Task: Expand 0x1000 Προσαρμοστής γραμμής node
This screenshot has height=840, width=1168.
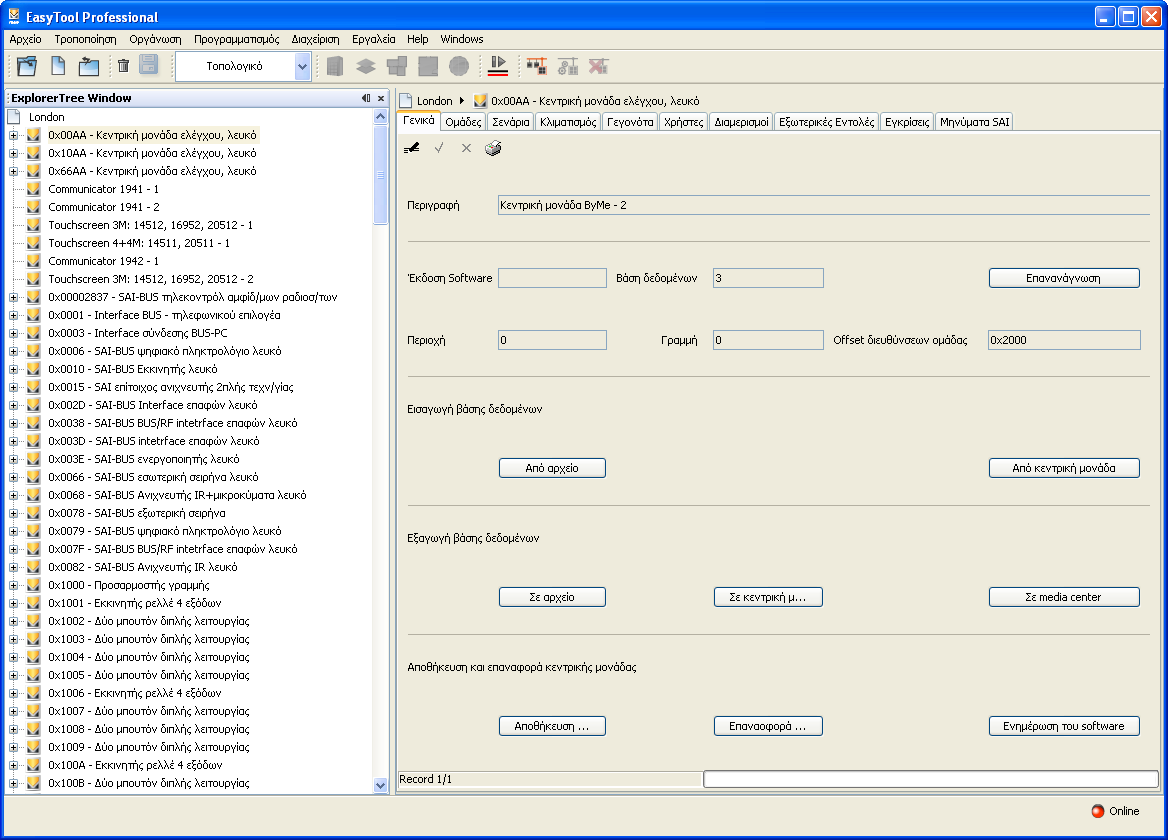Action: coord(13,585)
